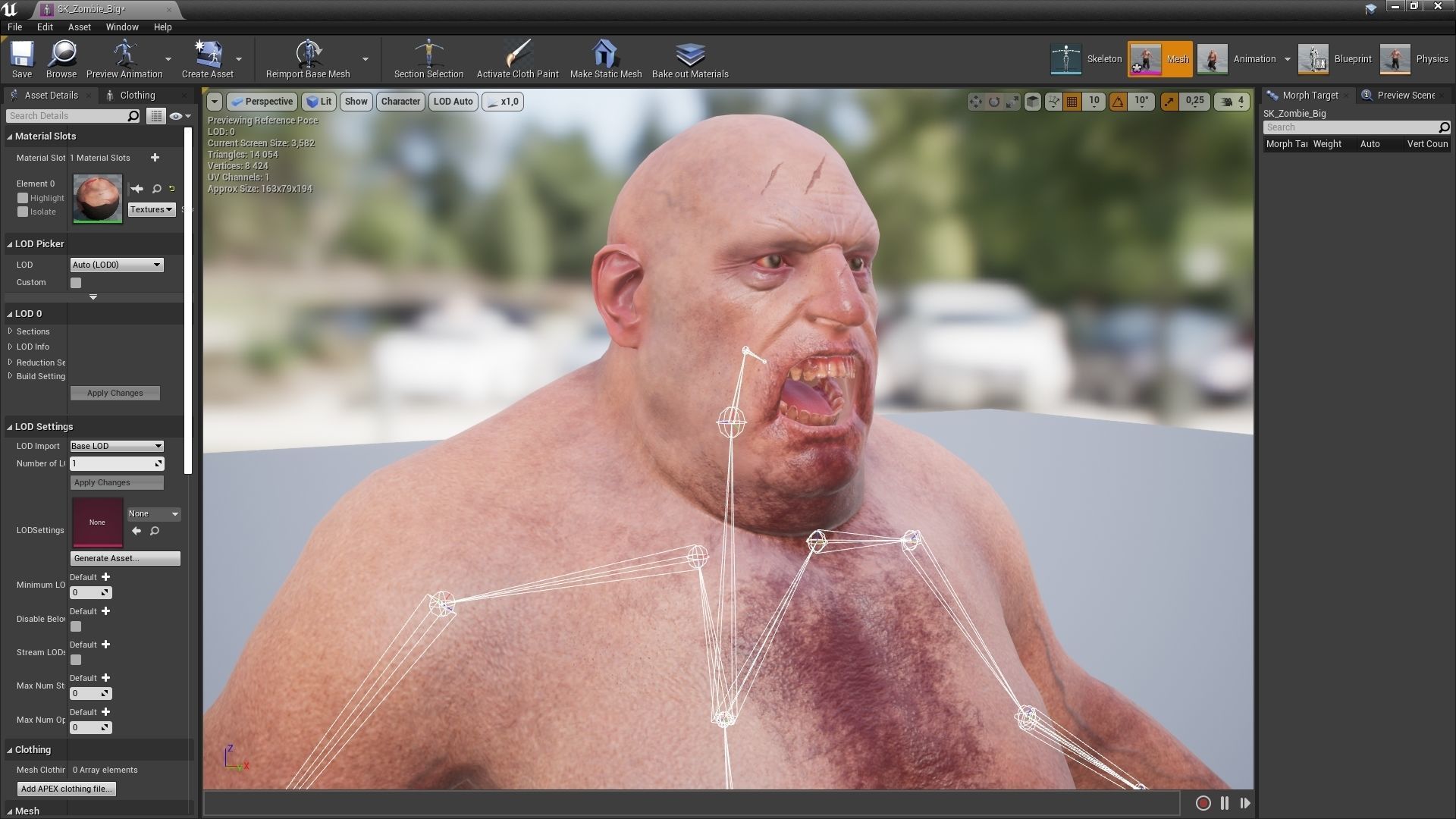
Task: Switch to the Clothing tab
Action: 137,96
